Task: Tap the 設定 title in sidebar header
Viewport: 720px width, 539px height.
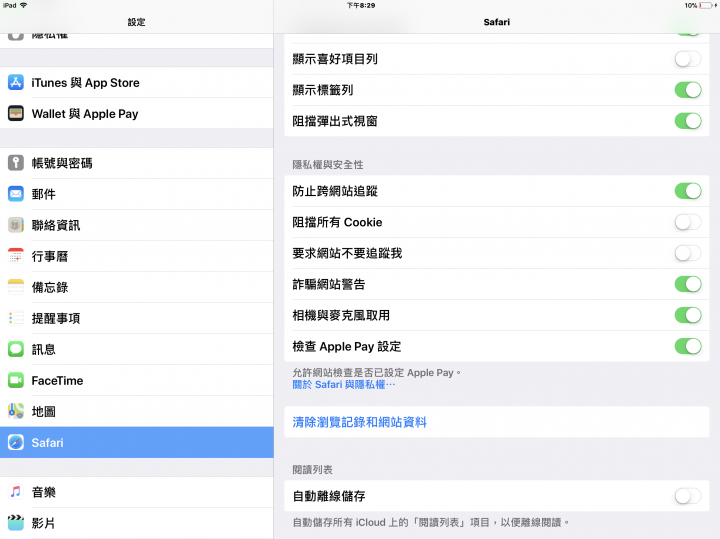Action: point(136,22)
